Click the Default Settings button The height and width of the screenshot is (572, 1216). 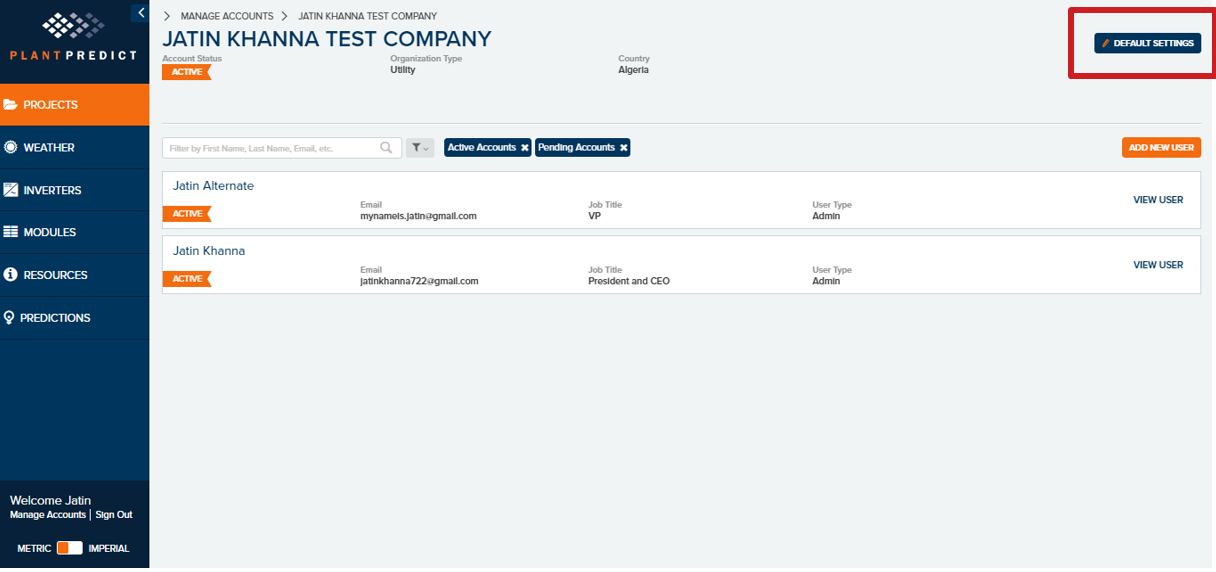tap(1147, 44)
